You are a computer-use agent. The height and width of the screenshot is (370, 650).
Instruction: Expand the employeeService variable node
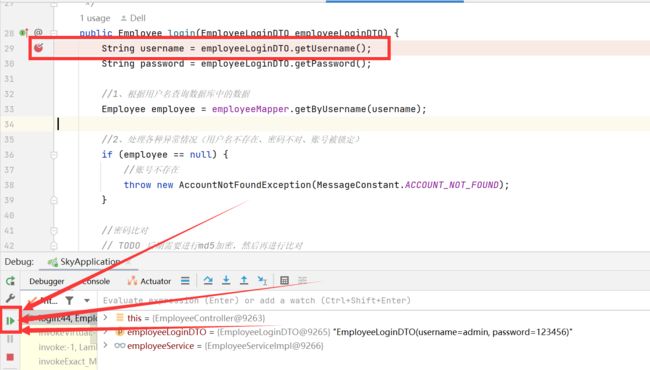pos(106,345)
